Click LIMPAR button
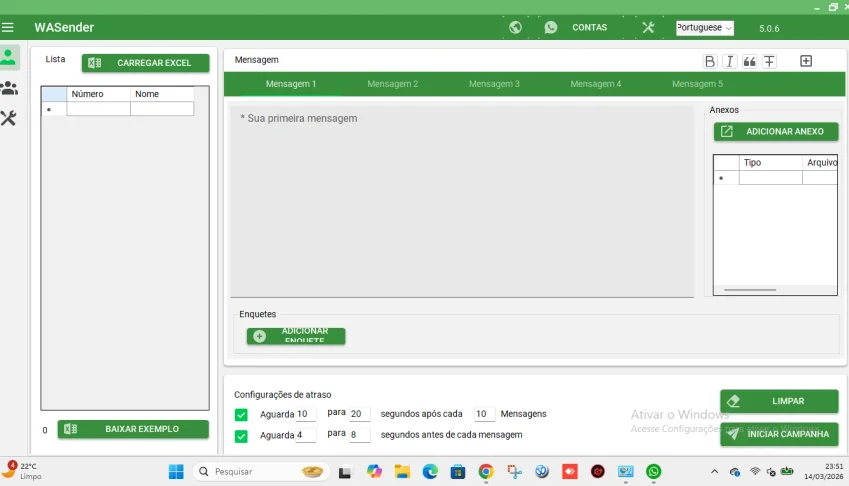This screenshot has width=849, height=486. pyautogui.click(x=779, y=401)
